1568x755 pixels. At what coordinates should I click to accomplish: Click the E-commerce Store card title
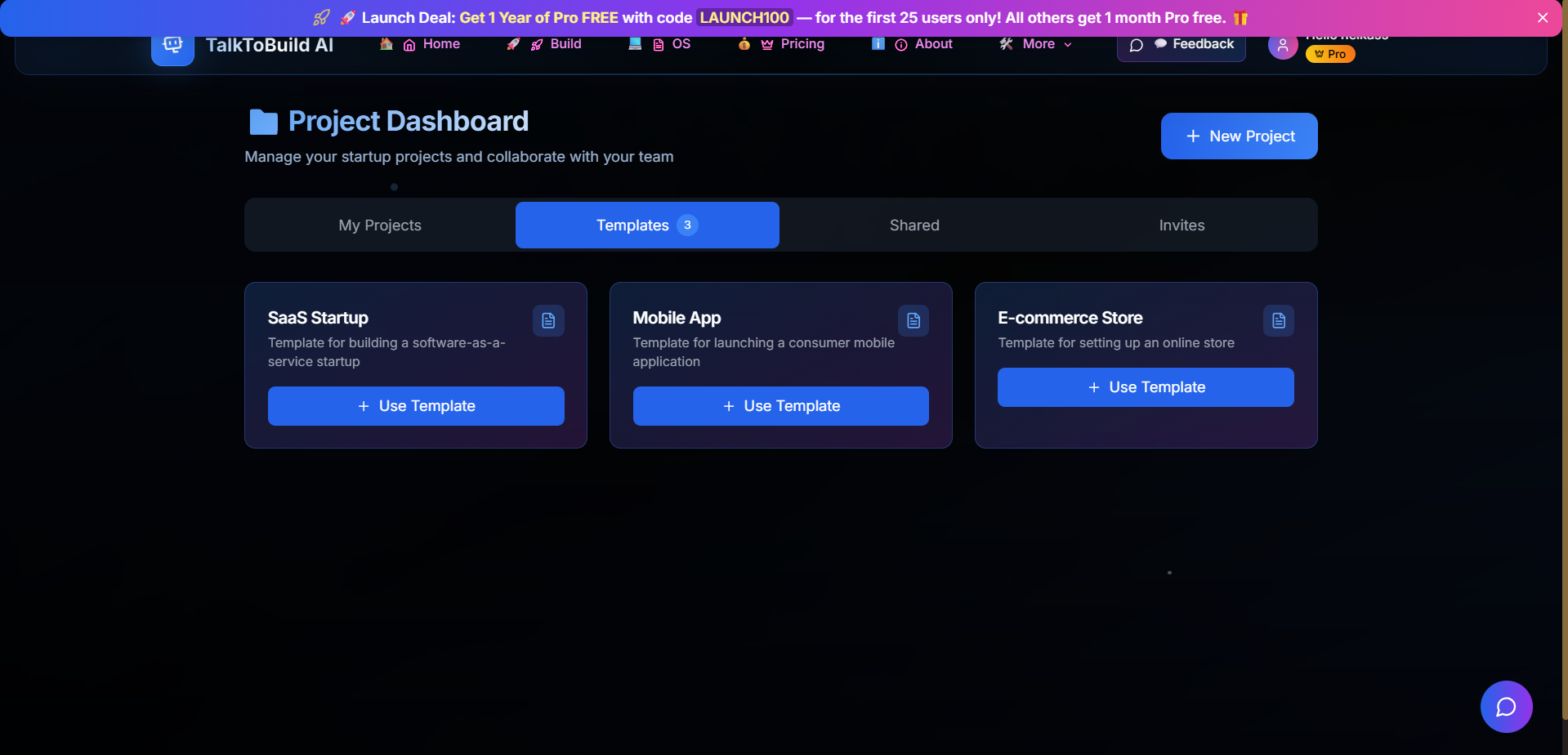pos(1070,318)
